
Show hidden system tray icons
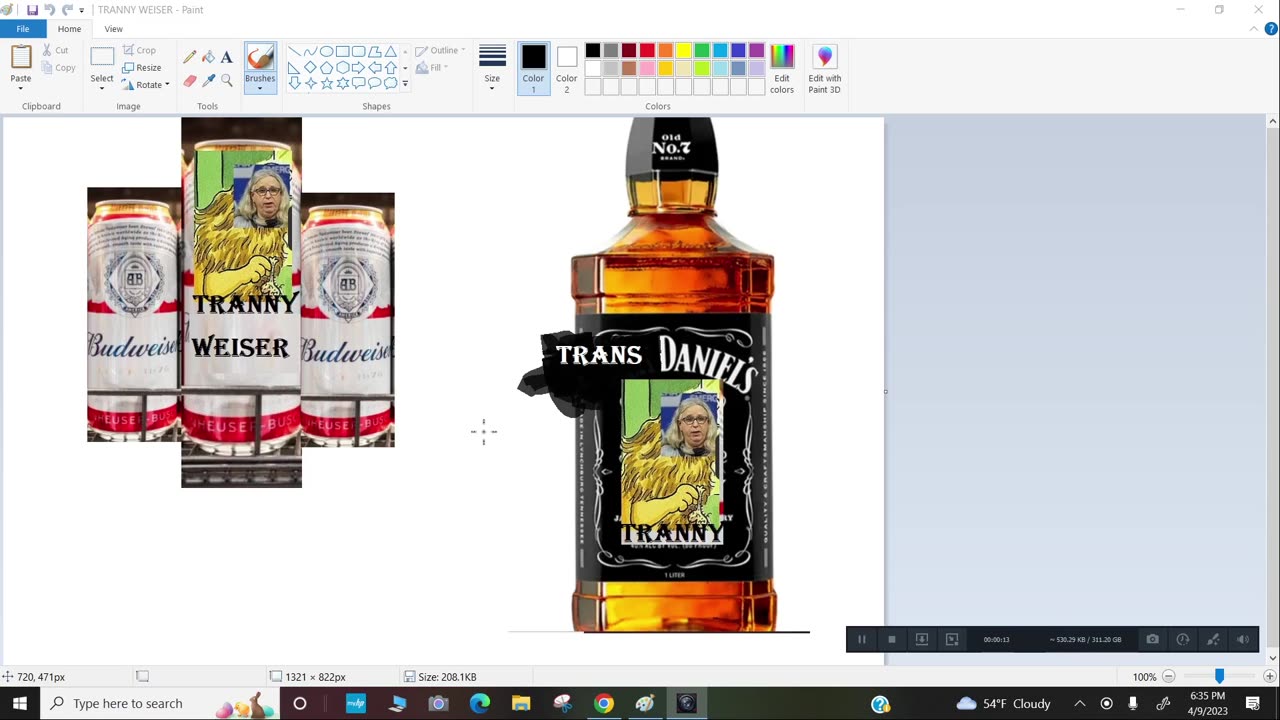(x=1080, y=704)
